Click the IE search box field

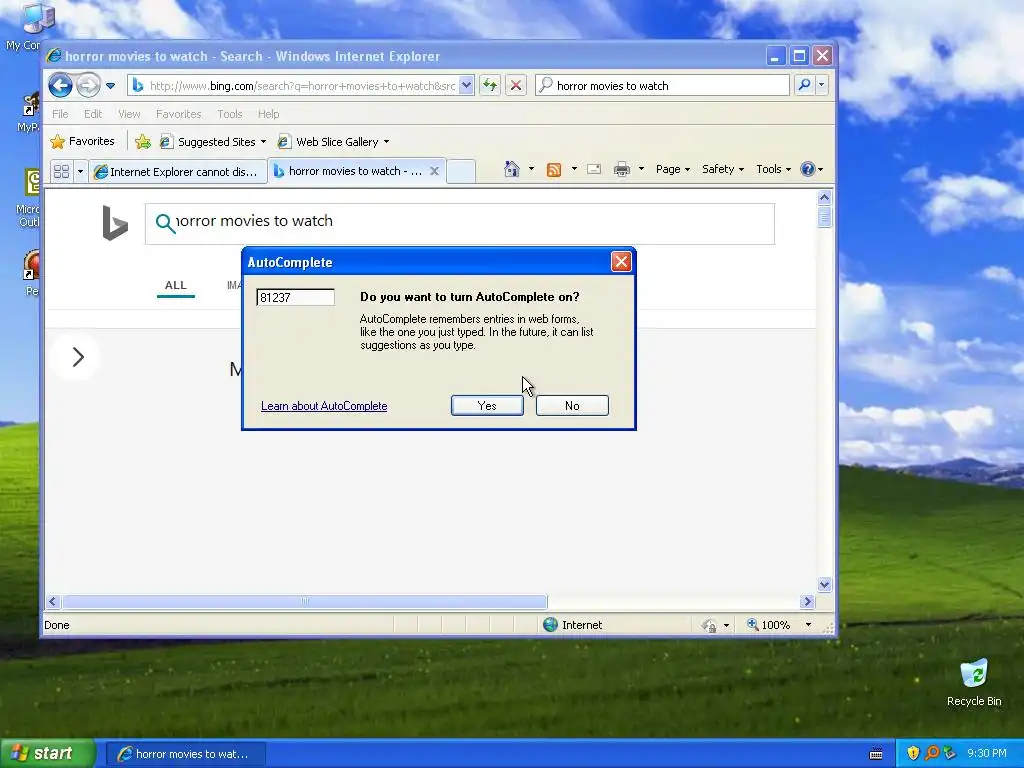pyautogui.click(x=662, y=86)
